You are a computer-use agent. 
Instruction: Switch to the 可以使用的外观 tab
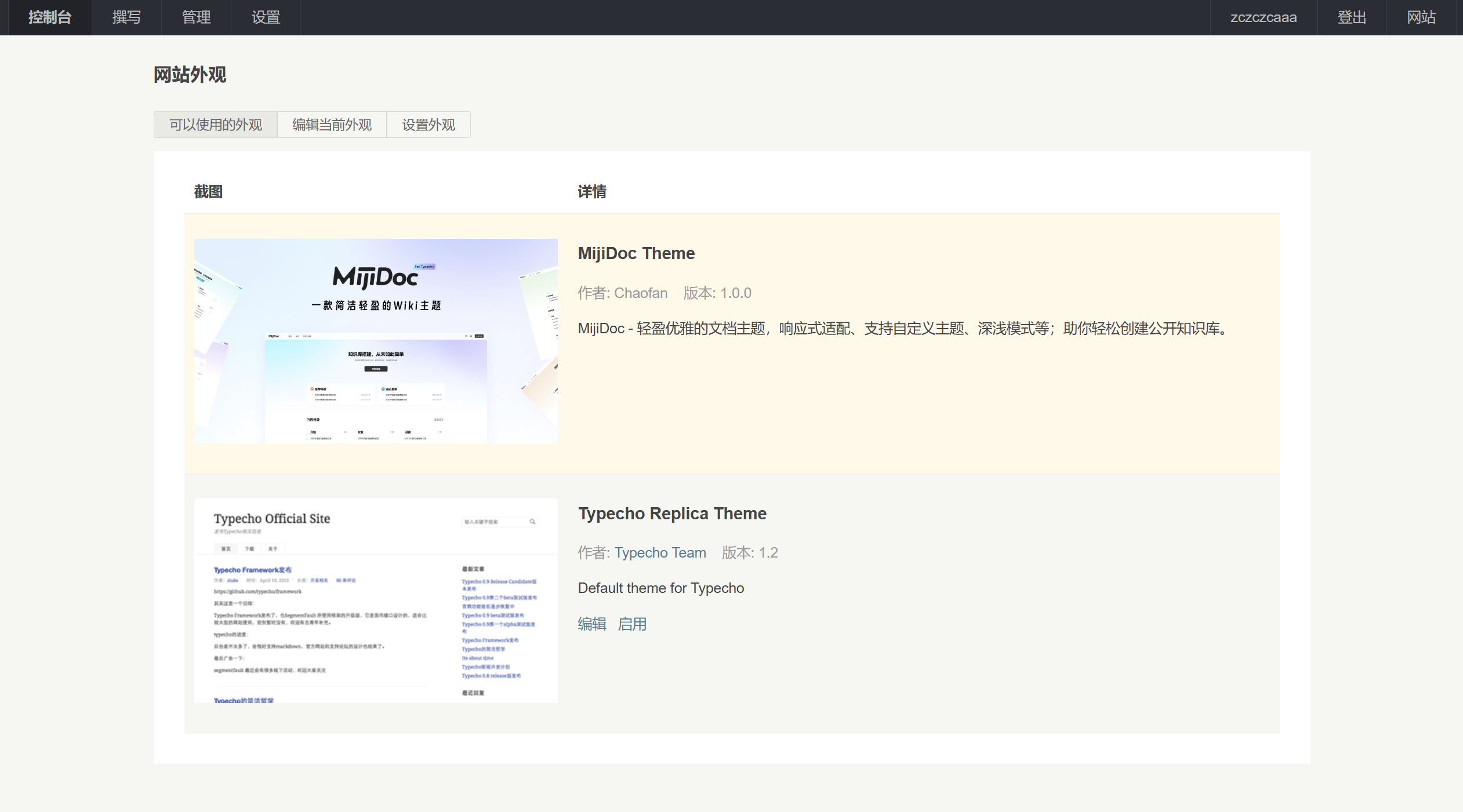(x=215, y=125)
